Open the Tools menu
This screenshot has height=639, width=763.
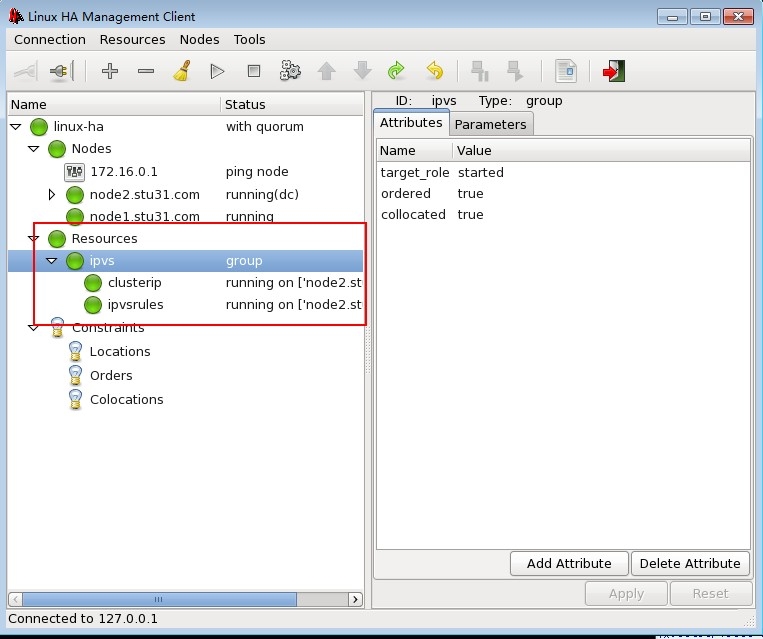tap(249, 39)
